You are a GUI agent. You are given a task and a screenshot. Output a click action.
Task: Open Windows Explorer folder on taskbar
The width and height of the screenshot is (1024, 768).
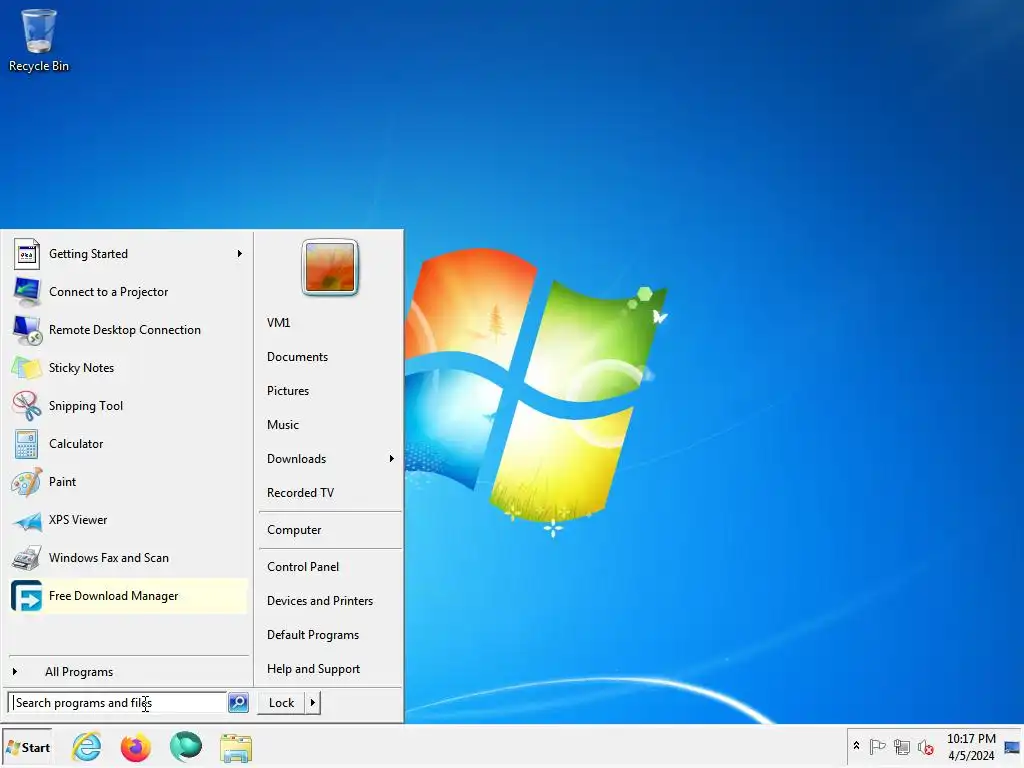[236, 748]
